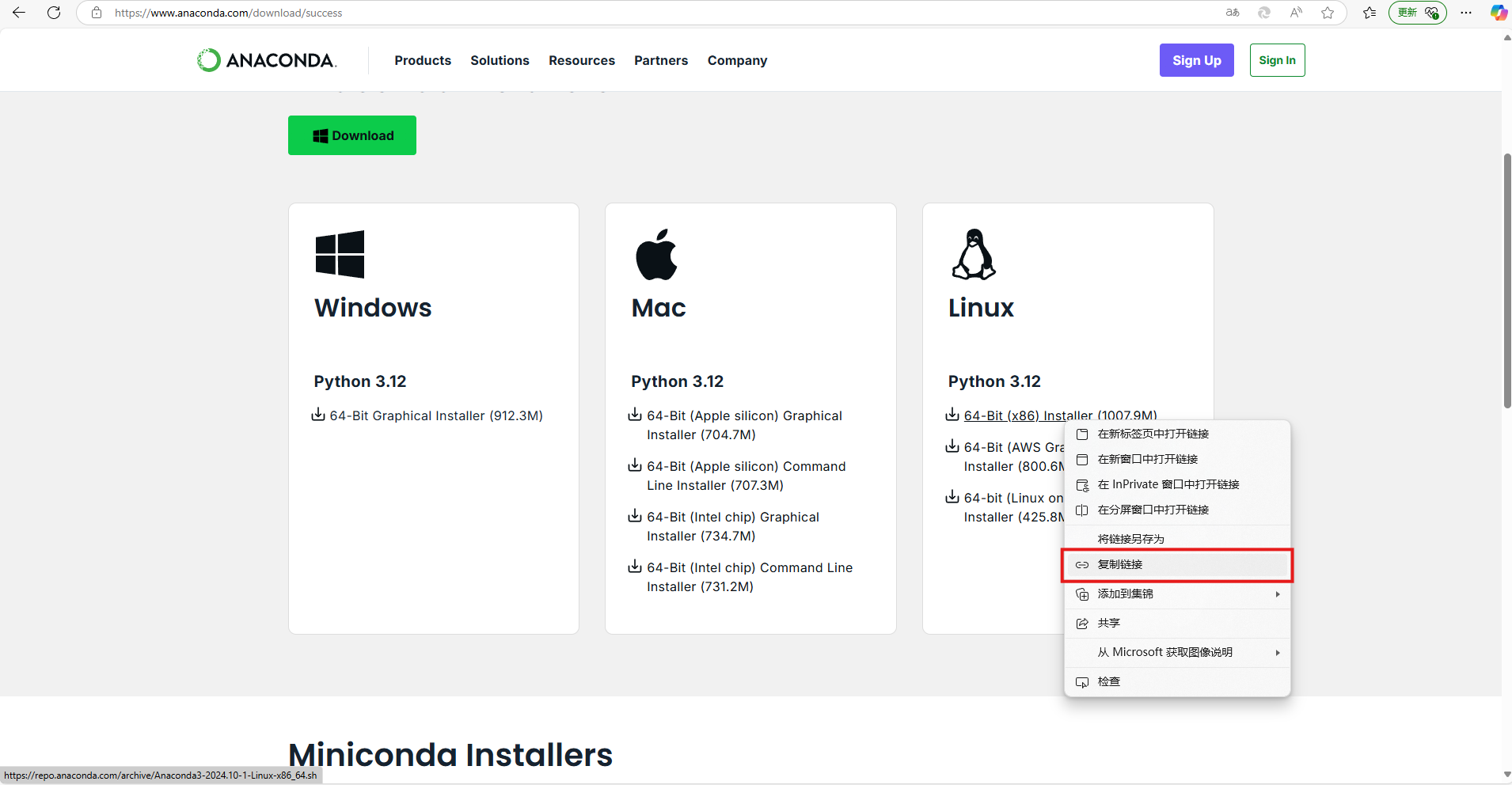Click the 64-Bit (x86) Installer link
The width and height of the screenshot is (1512, 785).
pyautogui.click(x=1060, y=415)
